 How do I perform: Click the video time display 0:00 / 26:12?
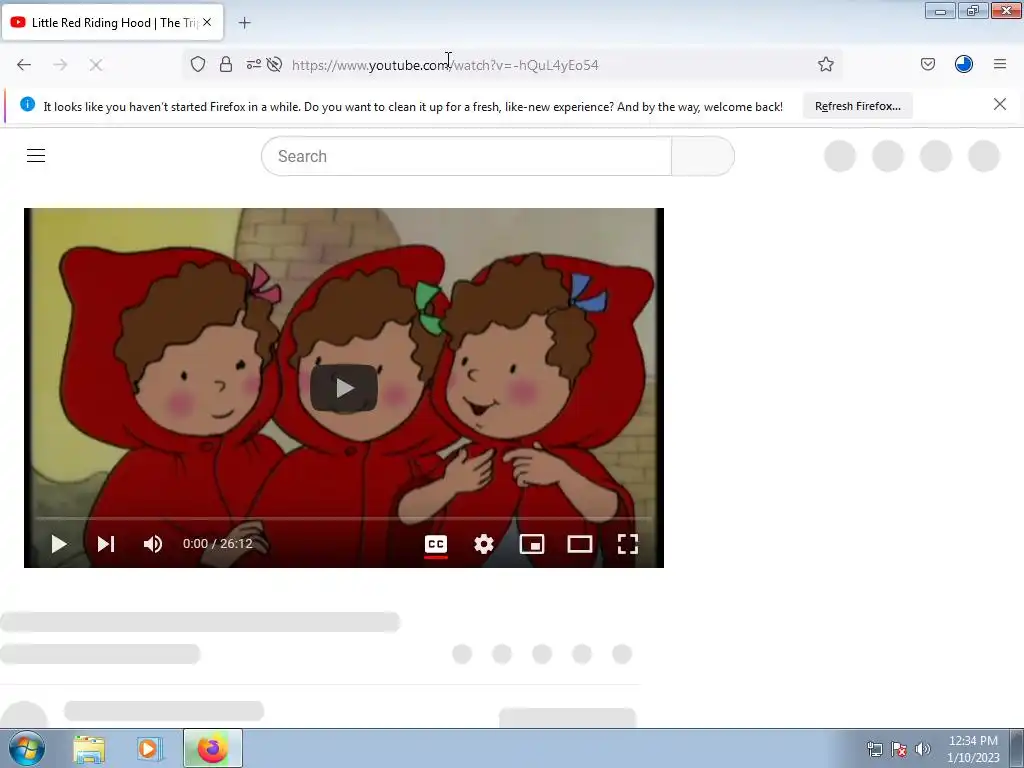(217, 544)
